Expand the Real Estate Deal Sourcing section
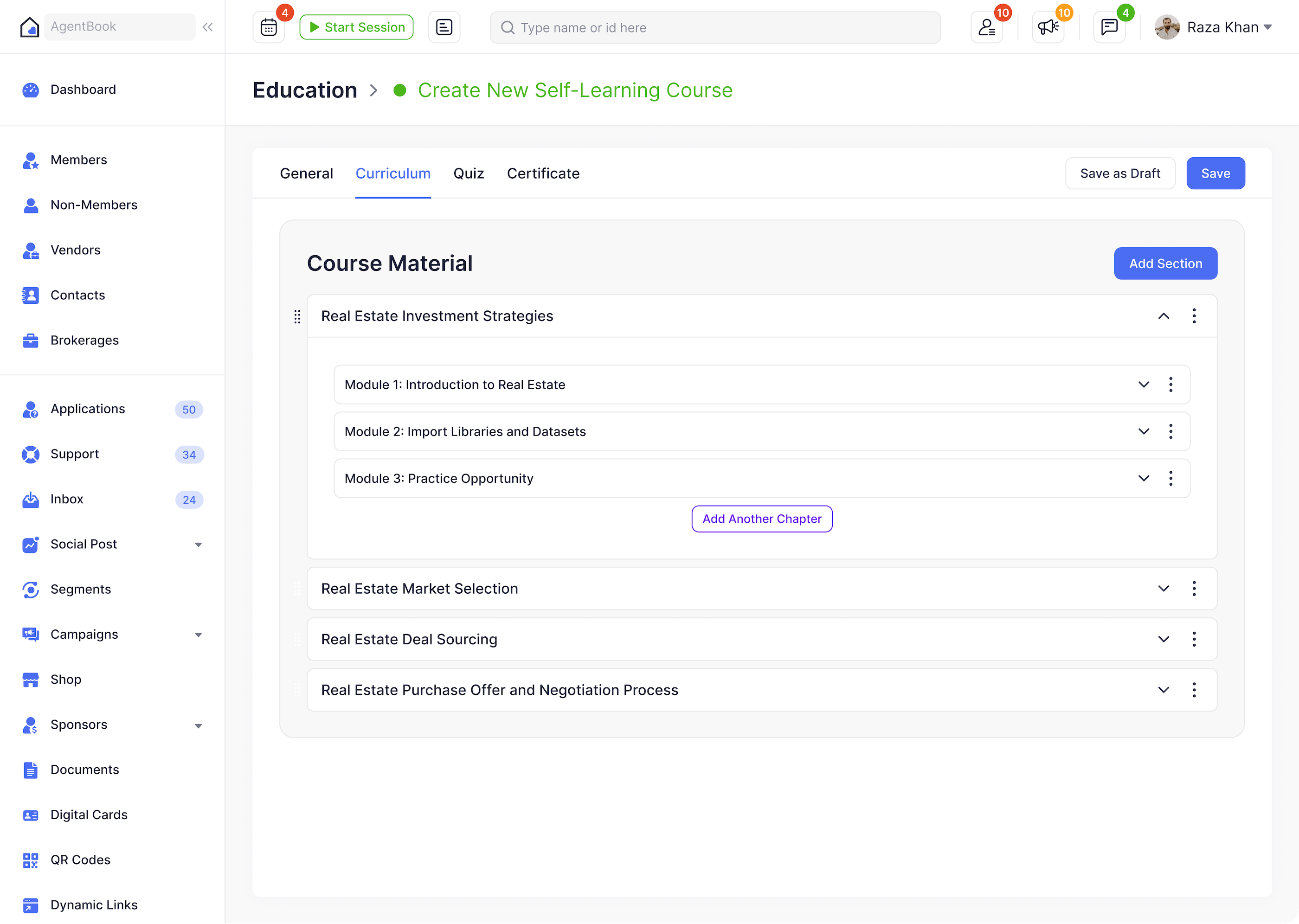The image size is (1299, 924). click(1163, 640)
